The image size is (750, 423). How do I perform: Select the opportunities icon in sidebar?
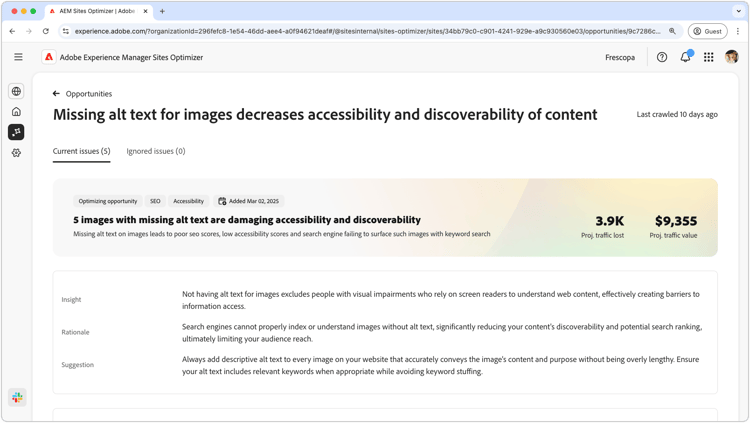[16, 132]
